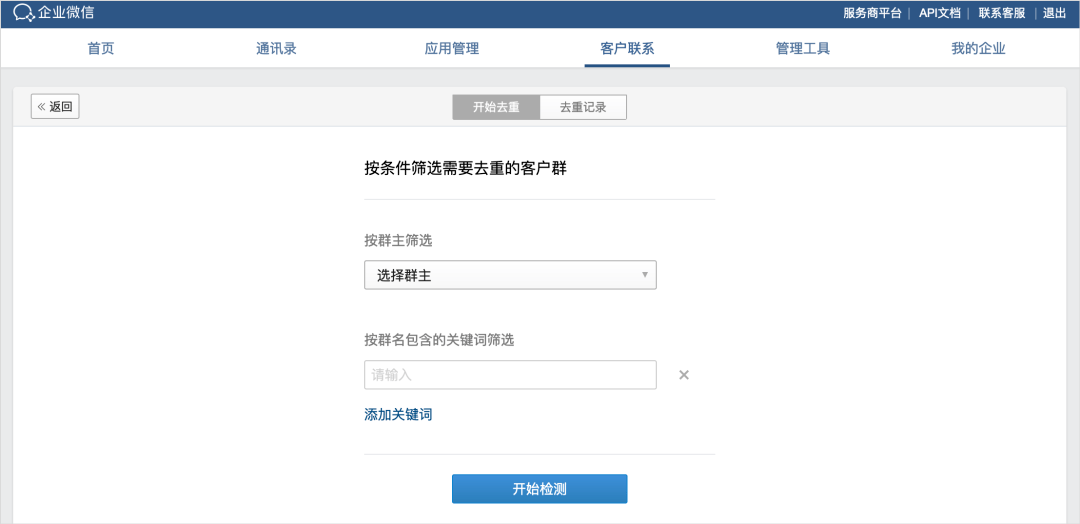1080x524 pixels.
Task: Go to 我的企业 tab
Action: 979,49
